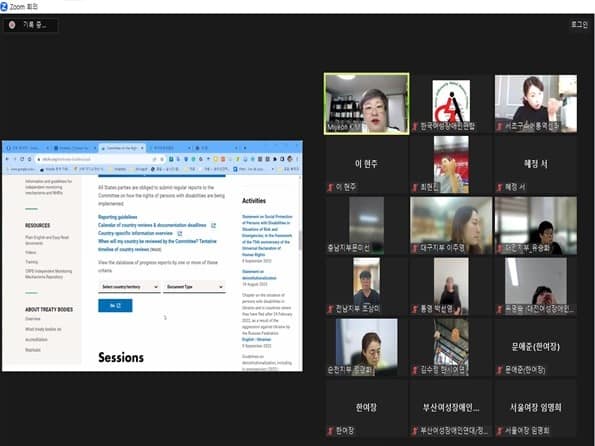This screenshot has width=595, height=446.
Task: Expand the bookmarks bar overflow arrow
Action: (x=272, y=169)
